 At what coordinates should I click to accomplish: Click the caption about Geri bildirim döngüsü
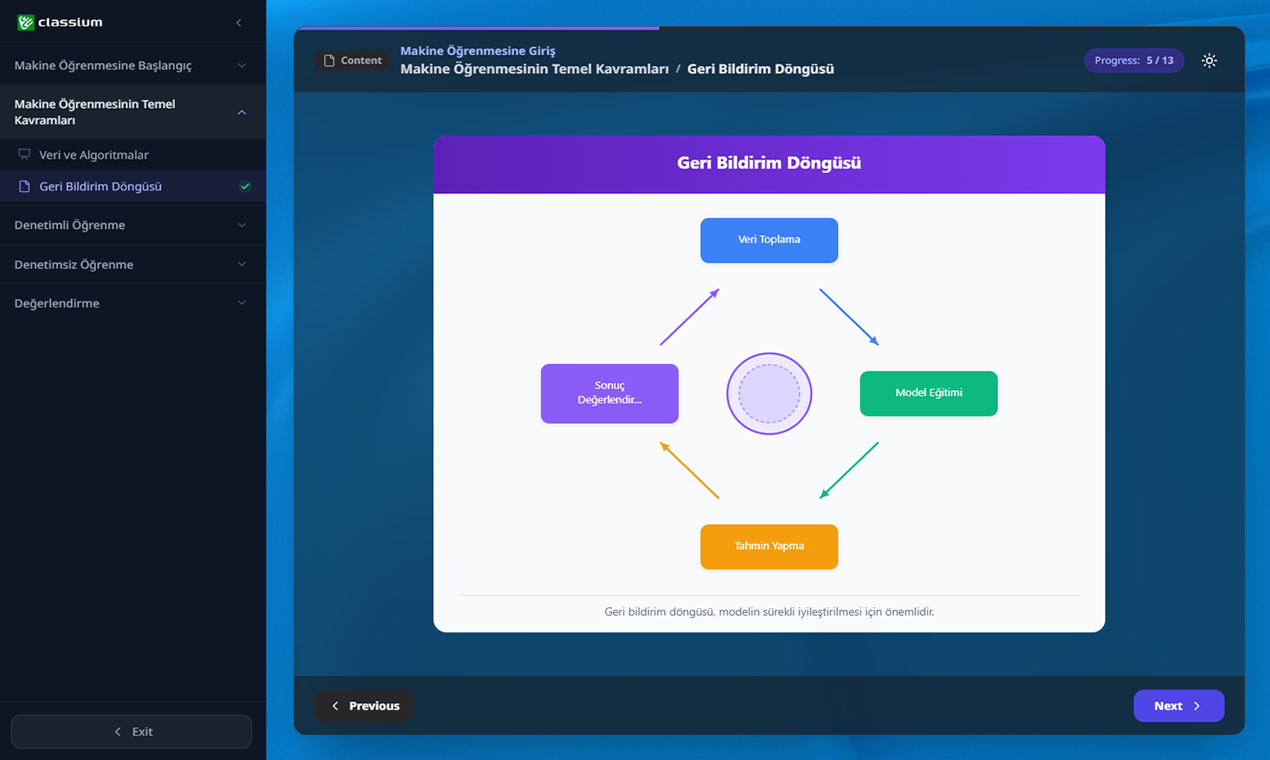pos(769,611)
